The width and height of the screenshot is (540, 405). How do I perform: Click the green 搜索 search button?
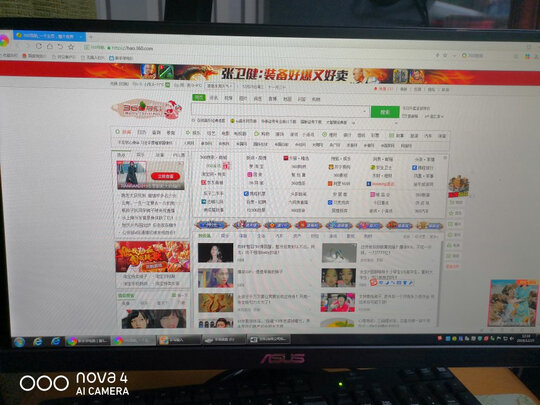click(385, 112)
